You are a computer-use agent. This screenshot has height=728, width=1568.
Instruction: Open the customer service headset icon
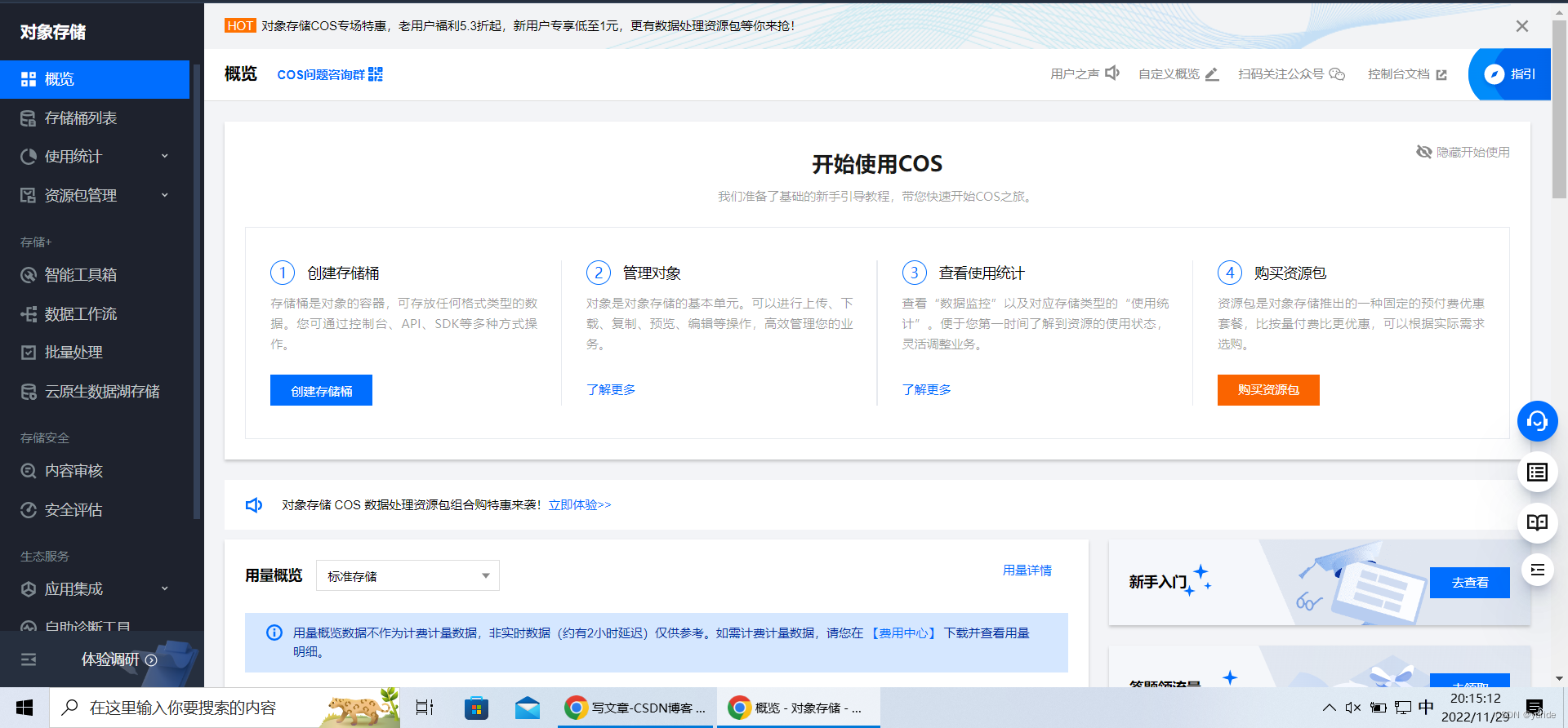(1538, 421)
